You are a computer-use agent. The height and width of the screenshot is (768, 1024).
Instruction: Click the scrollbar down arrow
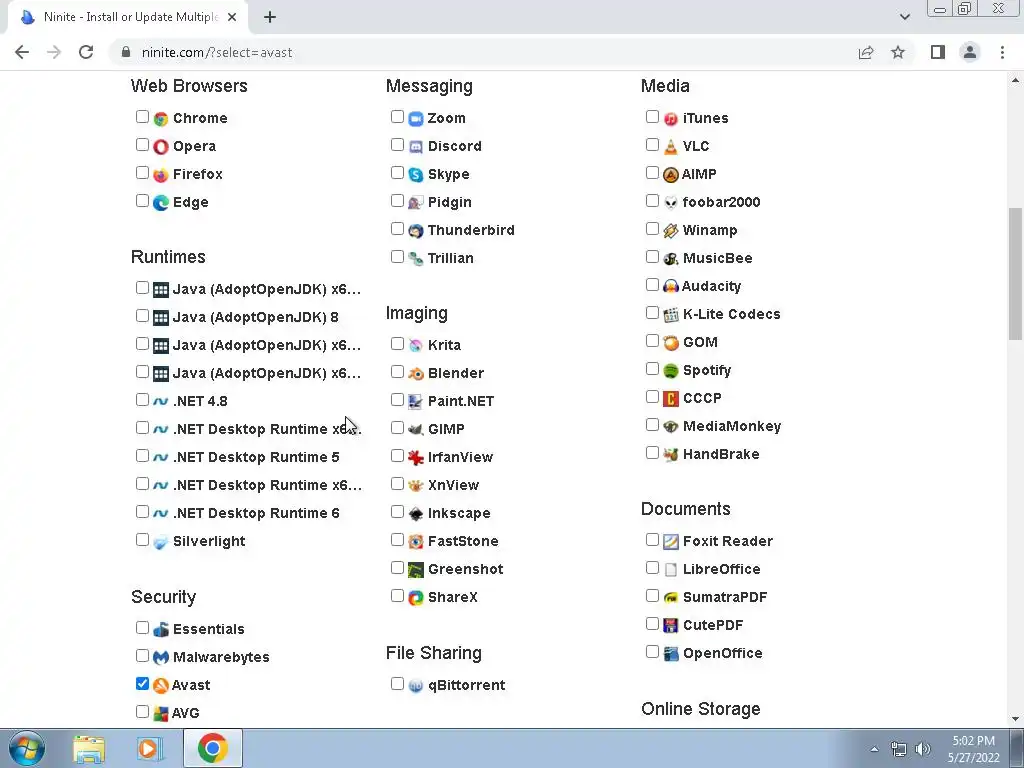[1015, 719]
